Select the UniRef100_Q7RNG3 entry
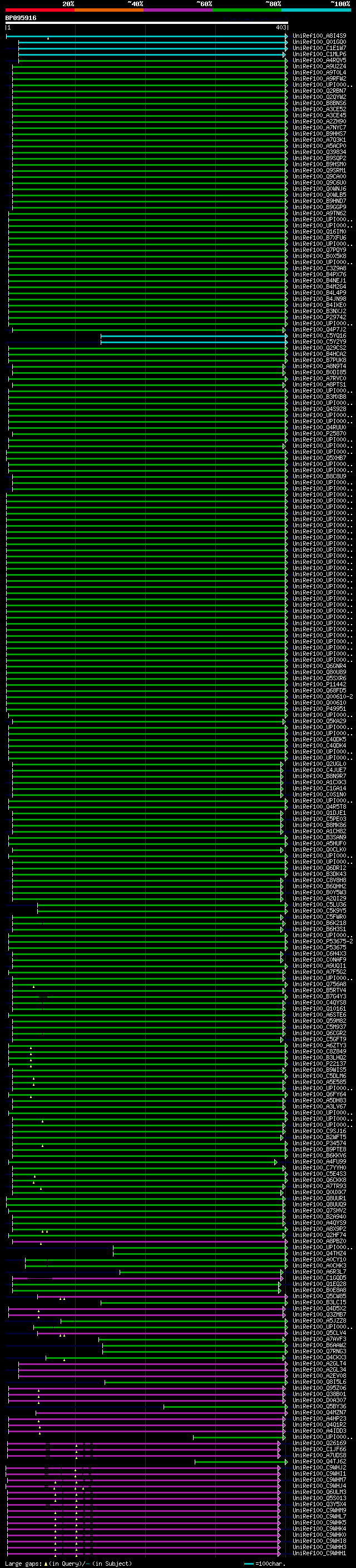356x1568 pixels. point(319,1351)
